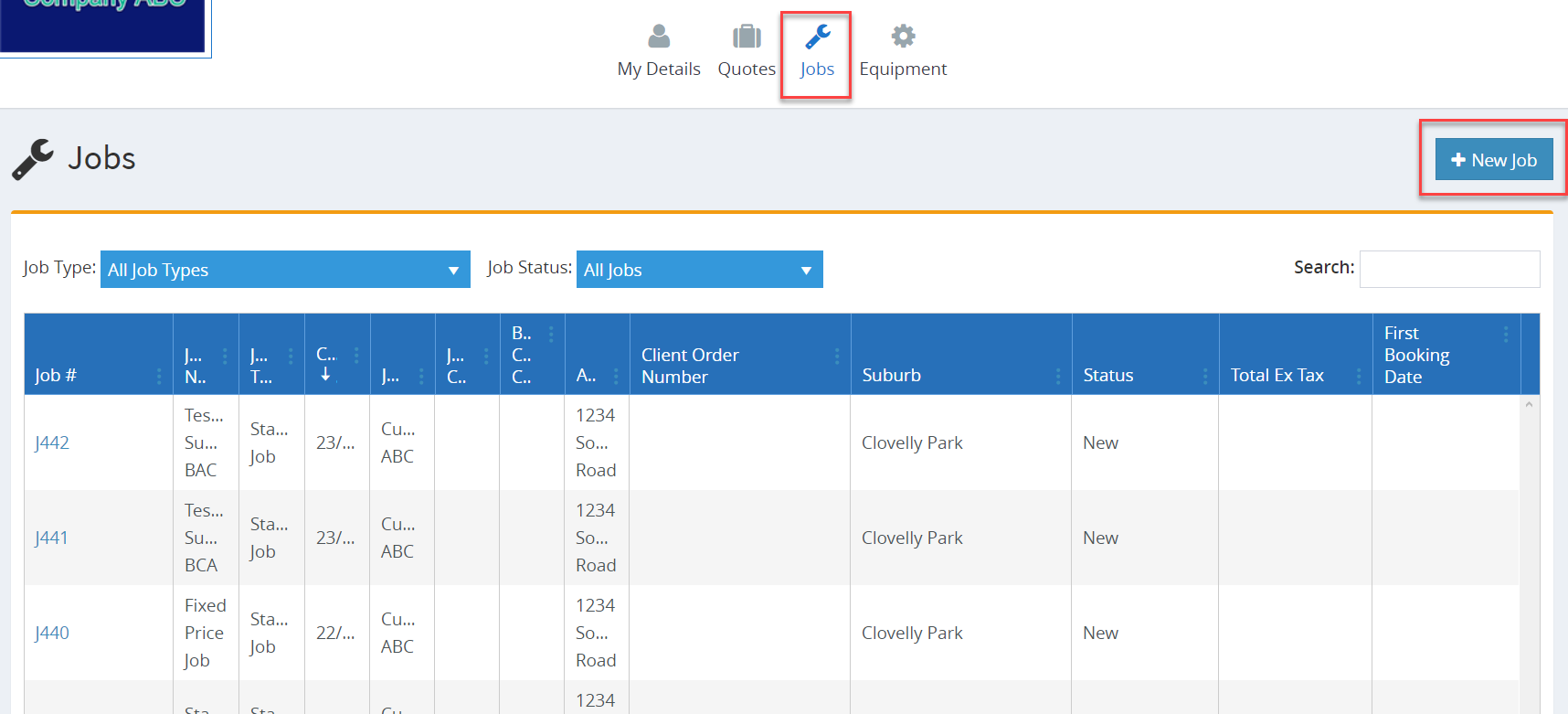Click the descending sort arrow in the header
The image size is (1568, 714).
tap(325, 374)
